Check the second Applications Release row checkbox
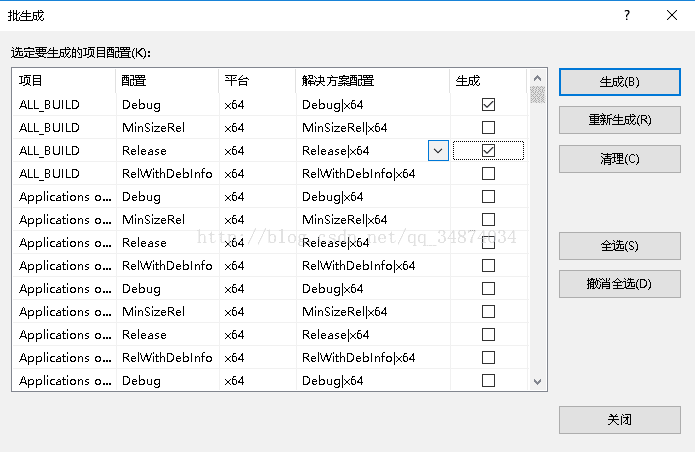Image resolution: width=695 pixels, height=452 pixels. (488, 335)
